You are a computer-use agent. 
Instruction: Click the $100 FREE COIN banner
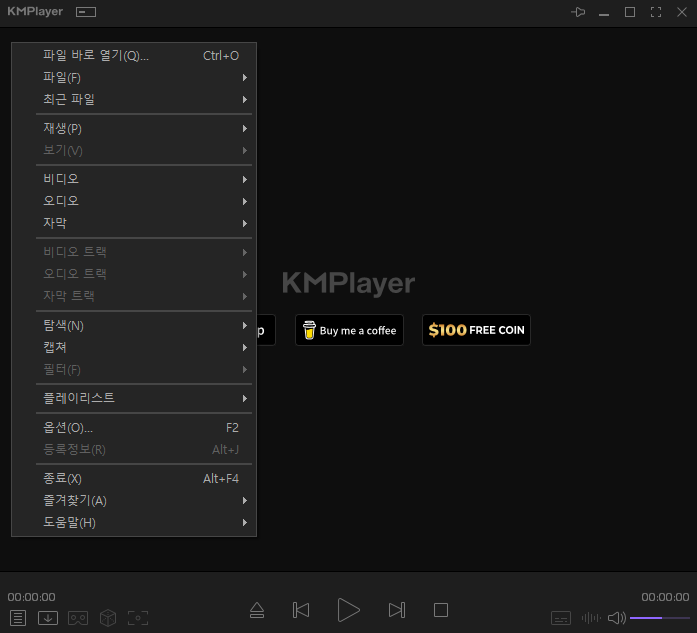476,330
